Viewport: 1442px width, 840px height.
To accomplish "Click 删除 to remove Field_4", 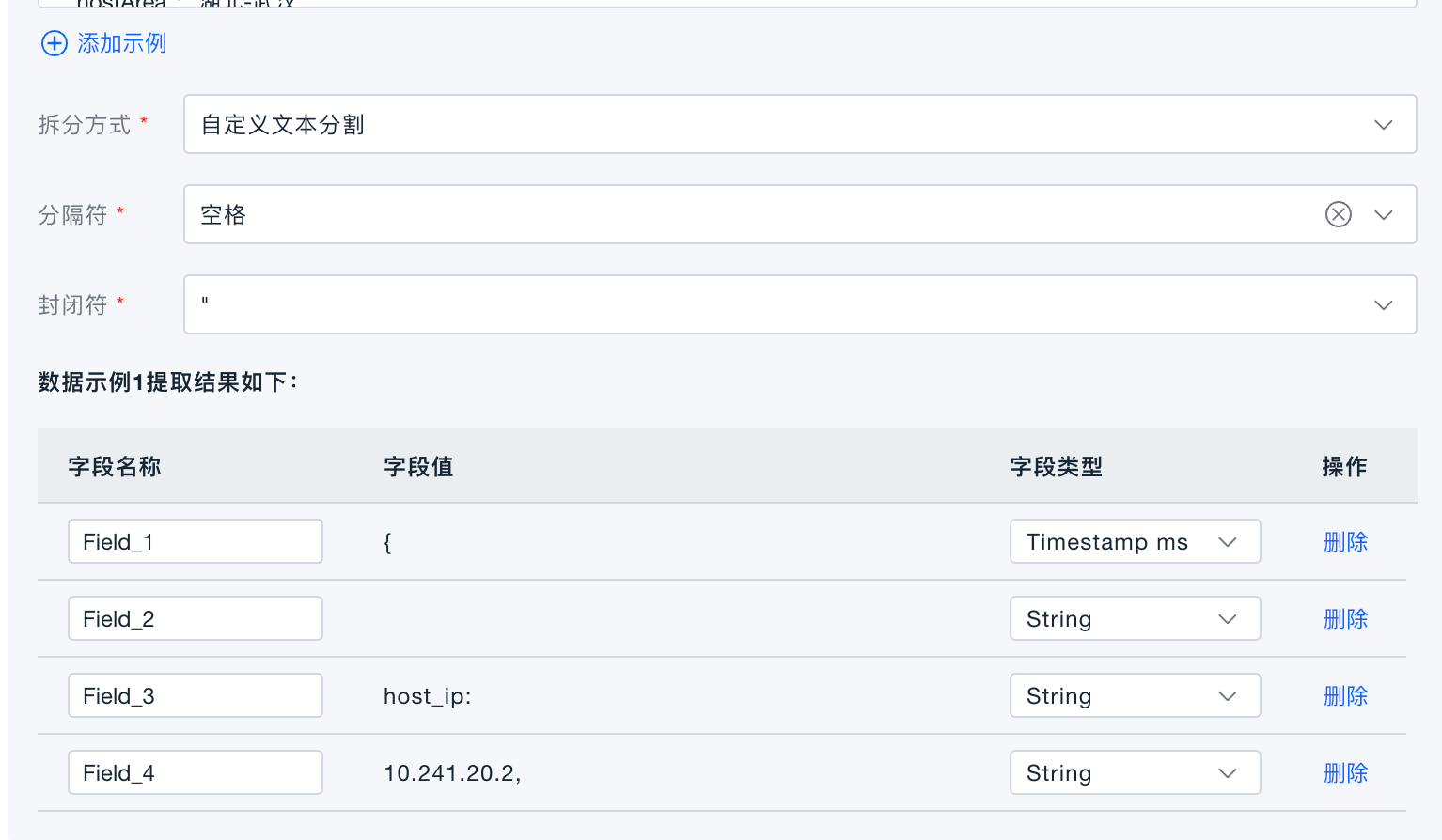I will tap(1345, 772).
